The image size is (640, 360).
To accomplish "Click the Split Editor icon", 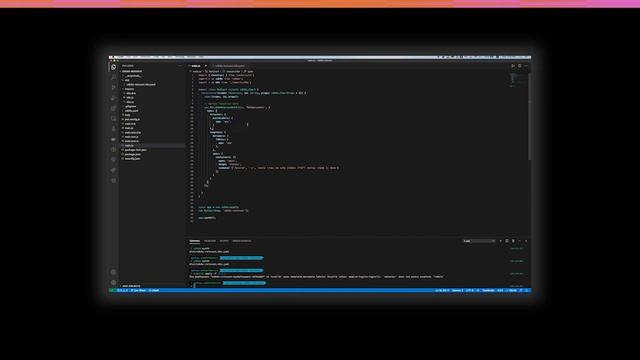I will click(520, 66).
